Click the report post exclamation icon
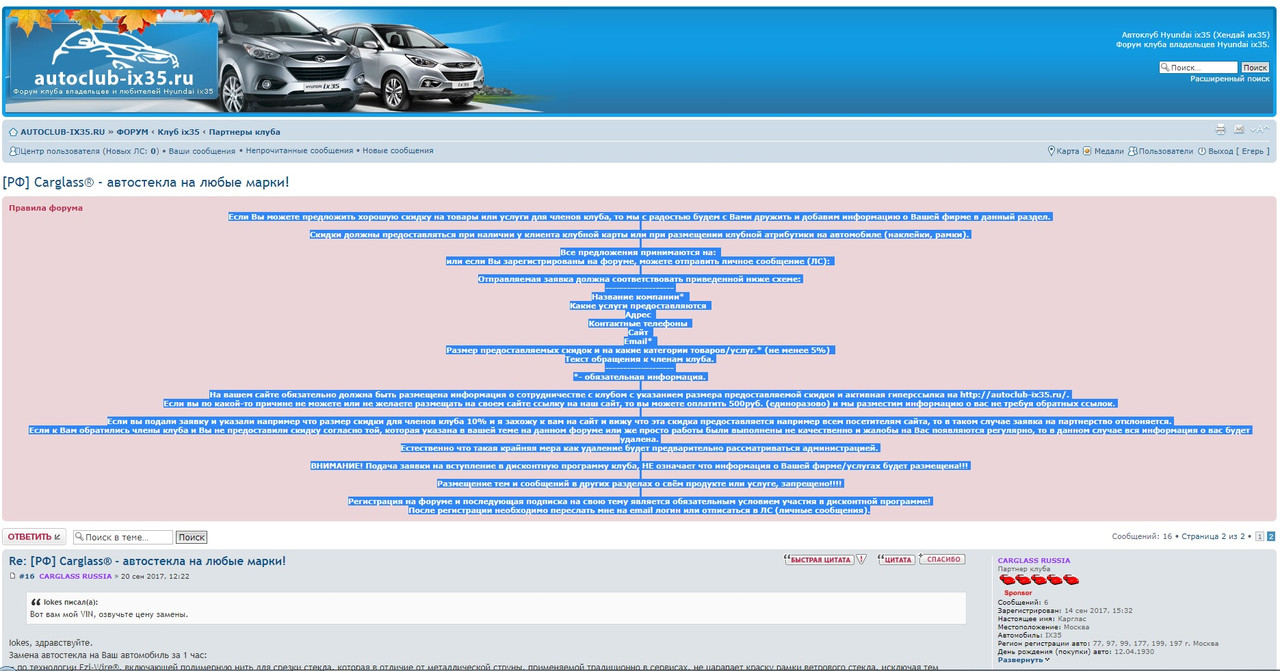The height and width of the screenshot is (671, 1280). pos(863,560)
